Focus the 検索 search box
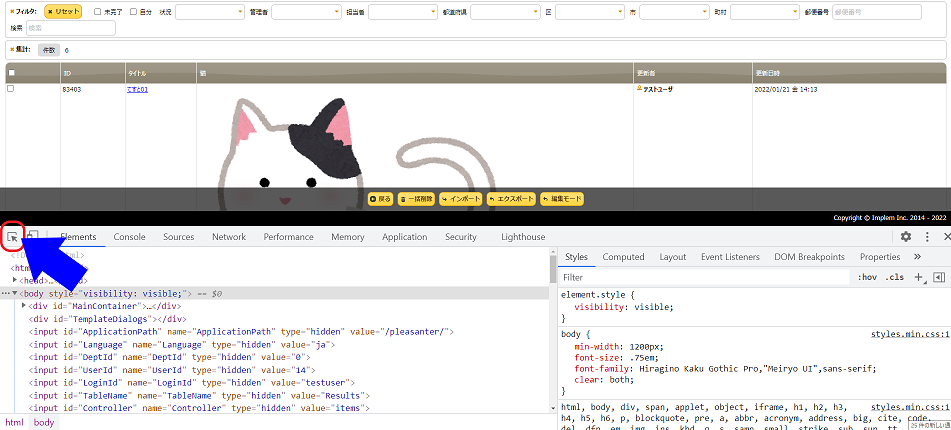 pyautogui.click(x=70, y=28)
